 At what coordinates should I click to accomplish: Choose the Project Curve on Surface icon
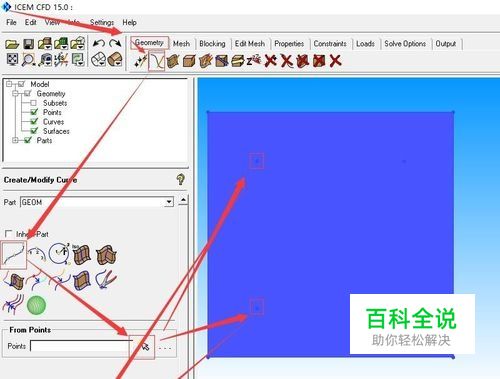click(x=14, y=281)
